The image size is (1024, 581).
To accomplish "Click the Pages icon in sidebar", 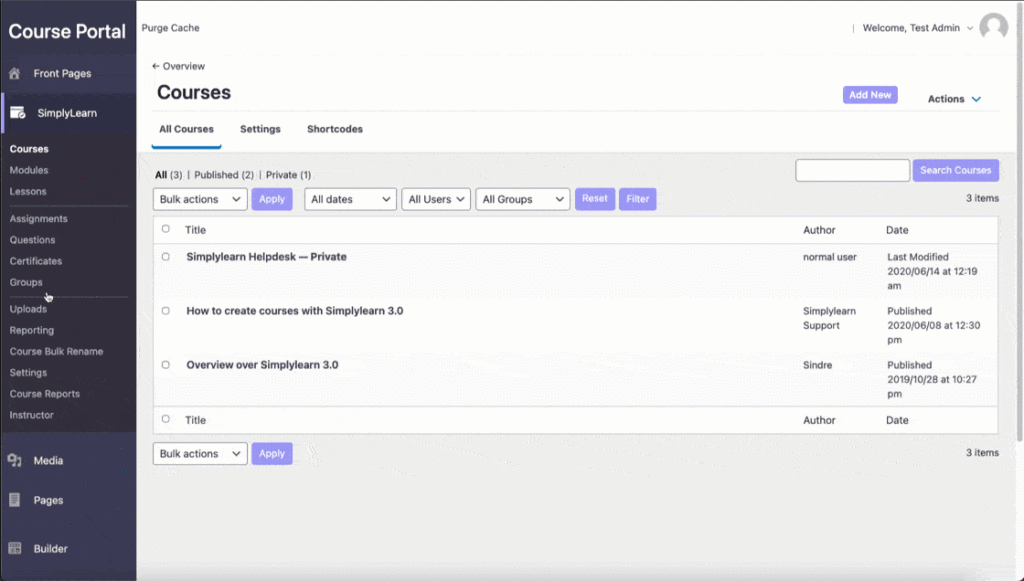I will (x=15, y=500).
